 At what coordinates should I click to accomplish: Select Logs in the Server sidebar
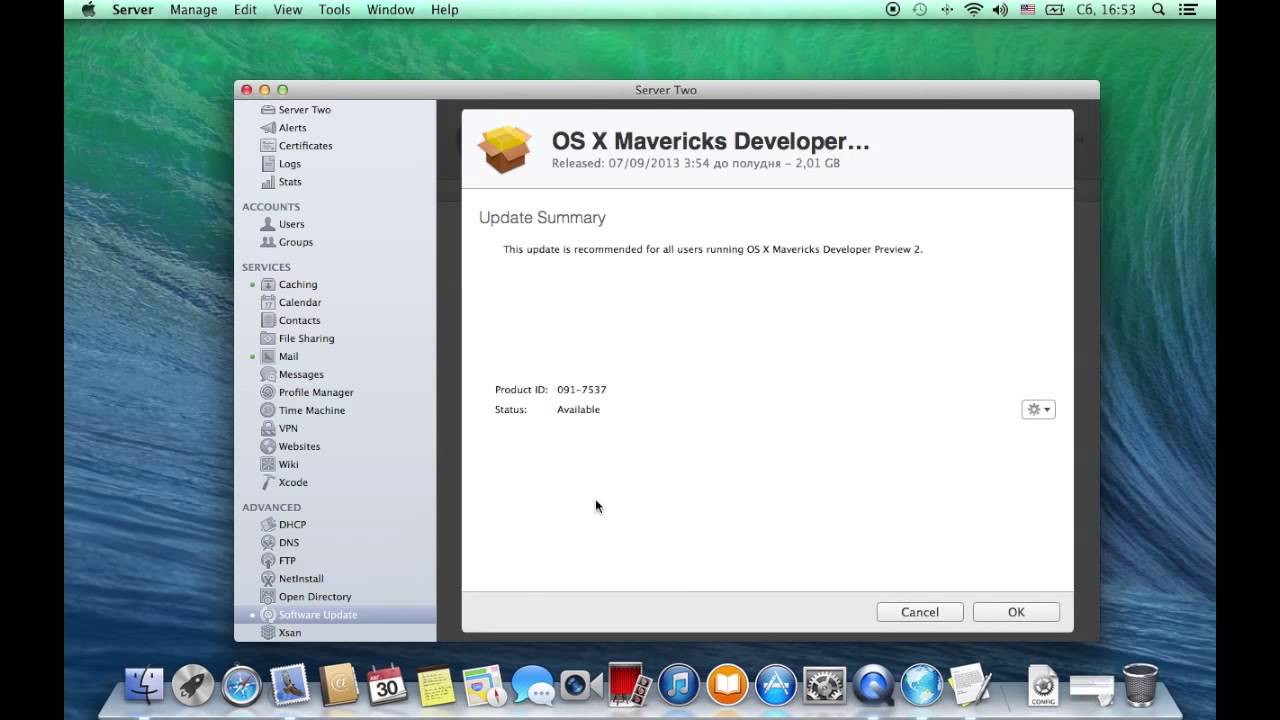coord(281,164)
